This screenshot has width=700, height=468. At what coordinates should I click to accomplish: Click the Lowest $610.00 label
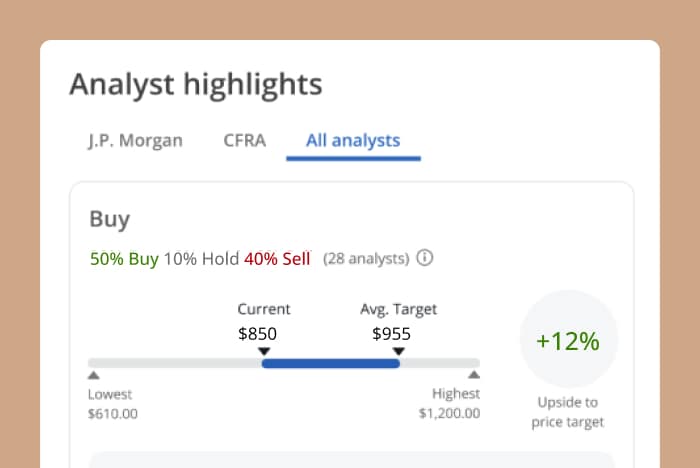click(113, 403)
